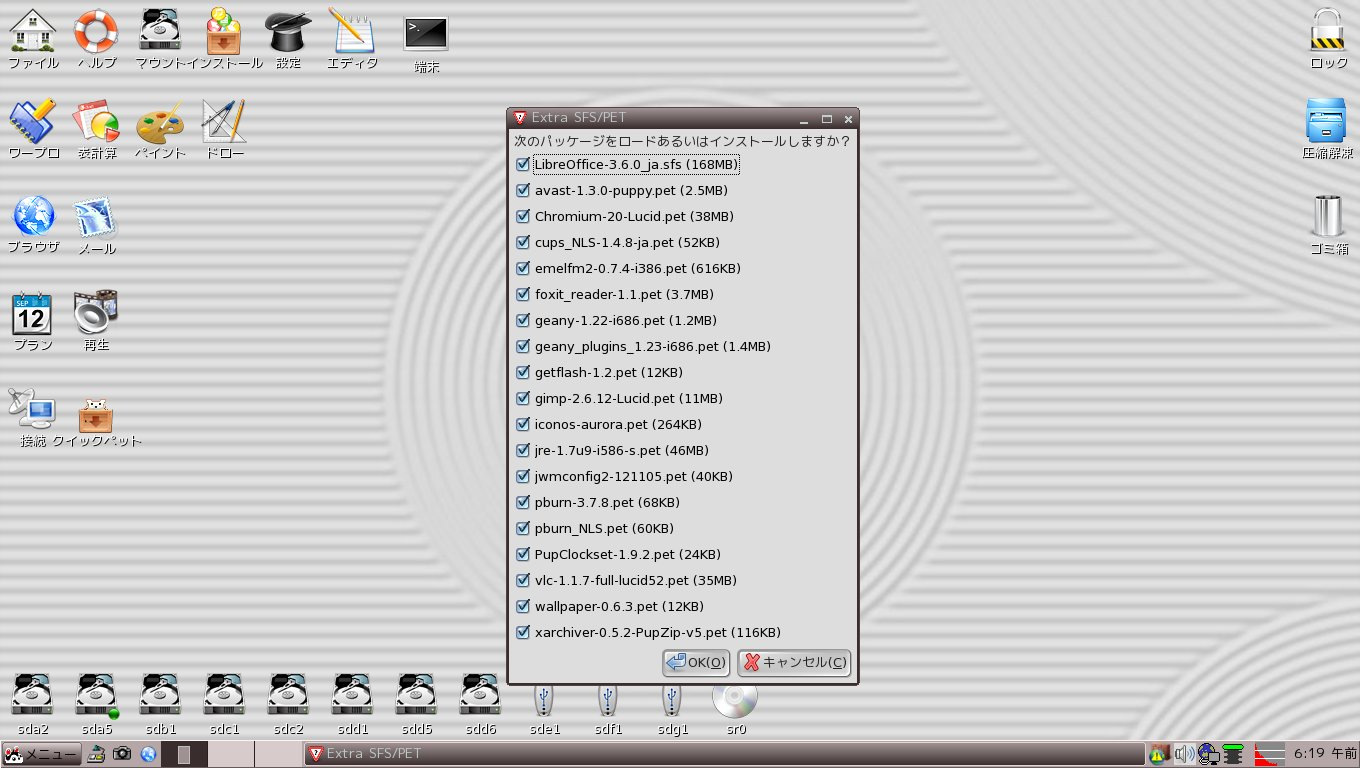Screen dimensions: 1360x768
Task: Deselect PupClockset-1.9.2.pet
Action: pyautogui.click(x=523, y=554)
